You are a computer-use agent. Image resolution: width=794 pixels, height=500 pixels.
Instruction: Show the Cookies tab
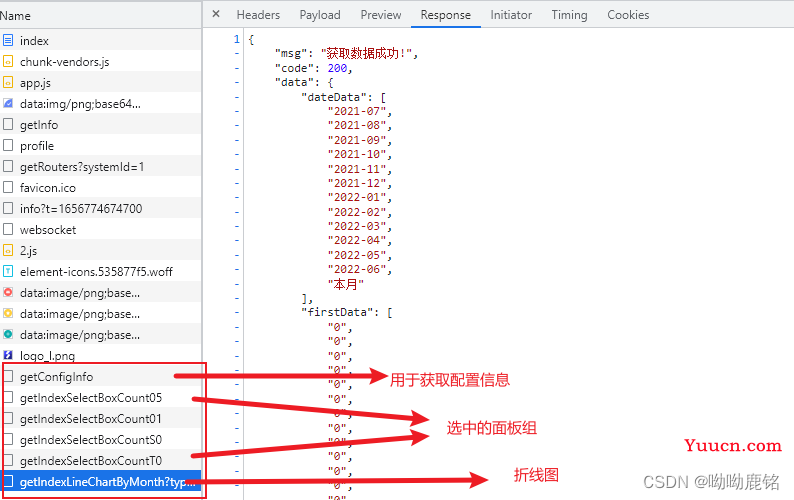pyautogui.click(x=628, y=15)
